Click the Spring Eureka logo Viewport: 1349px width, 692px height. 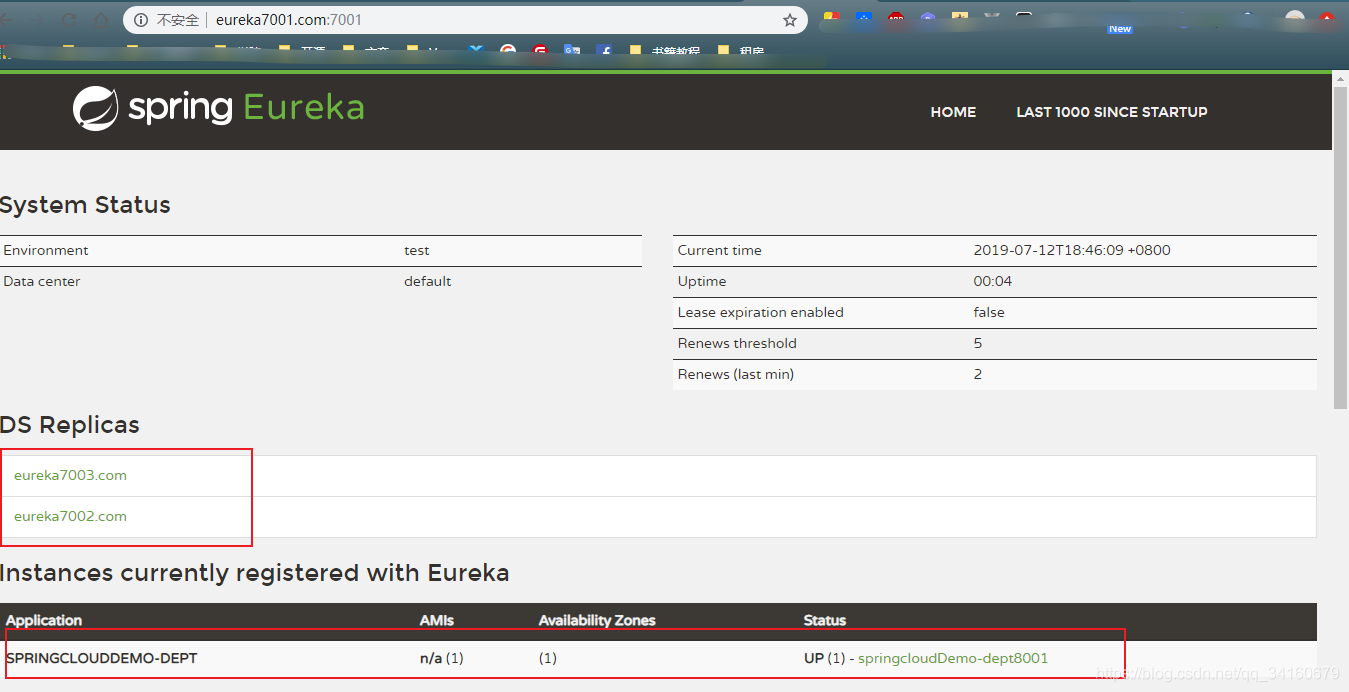(218, 108)
